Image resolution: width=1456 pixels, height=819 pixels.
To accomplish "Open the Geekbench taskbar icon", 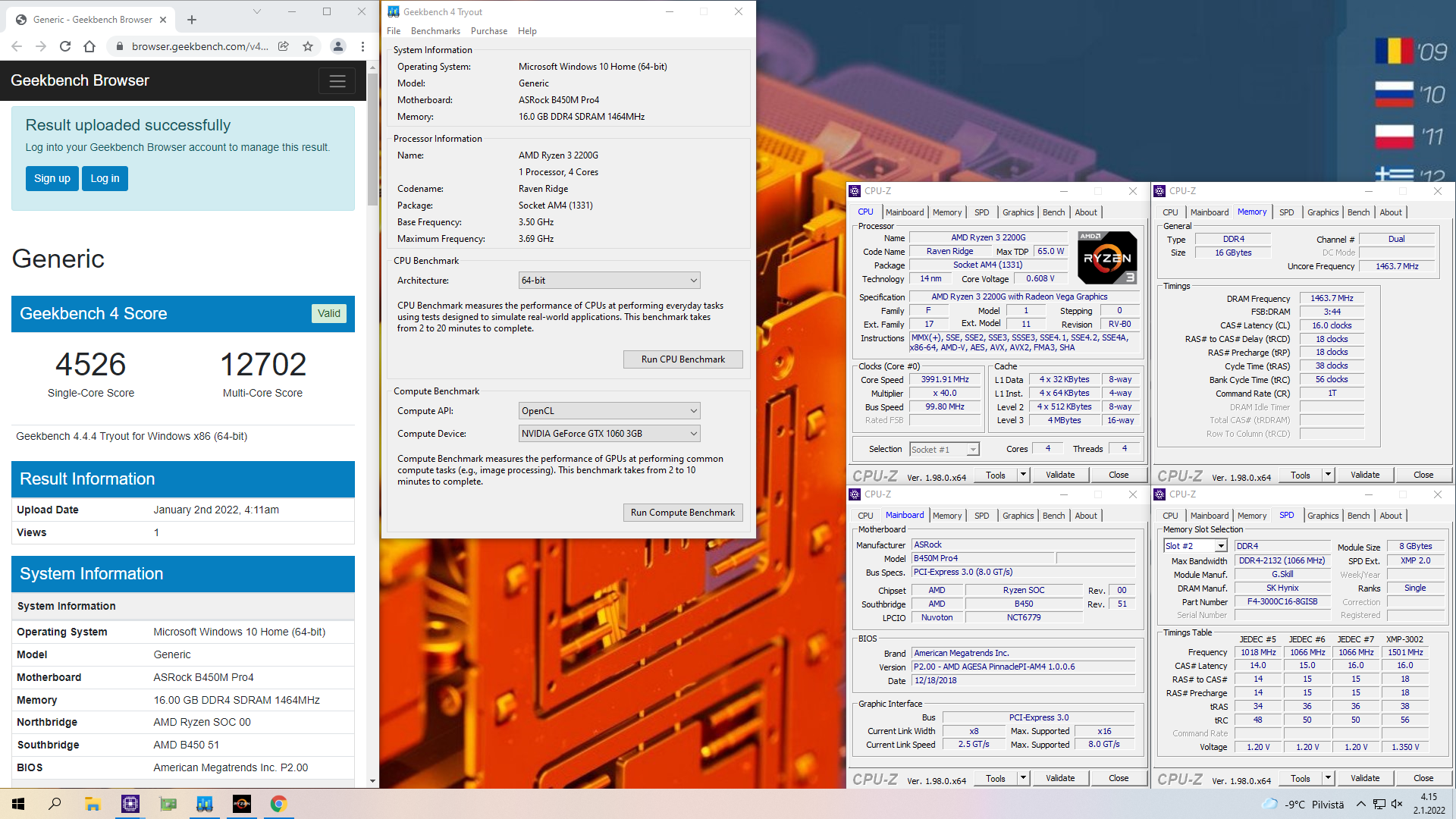I will tap(205, 804).
